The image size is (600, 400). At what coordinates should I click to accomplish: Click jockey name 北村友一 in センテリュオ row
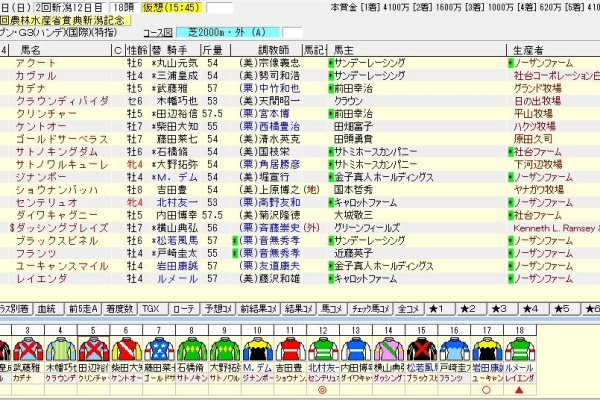point(178,202)
